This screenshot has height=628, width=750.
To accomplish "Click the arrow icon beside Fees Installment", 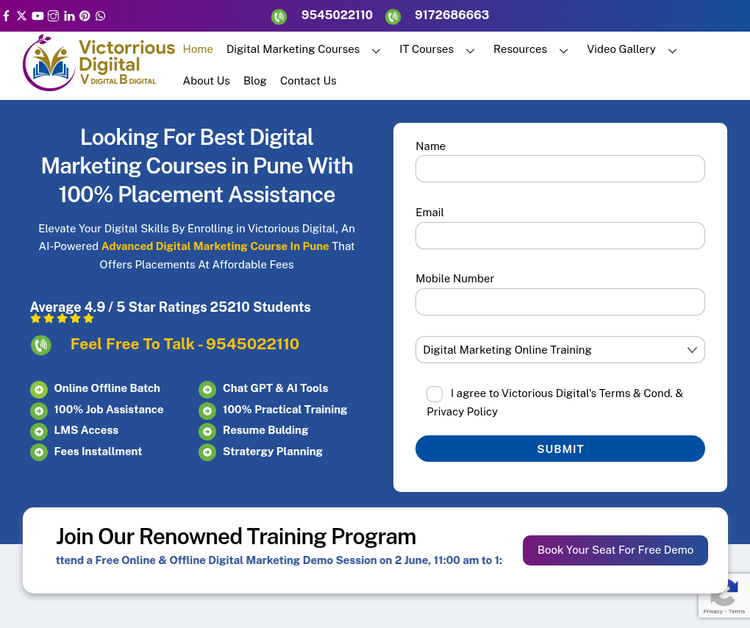I will [x=39, y=452].
